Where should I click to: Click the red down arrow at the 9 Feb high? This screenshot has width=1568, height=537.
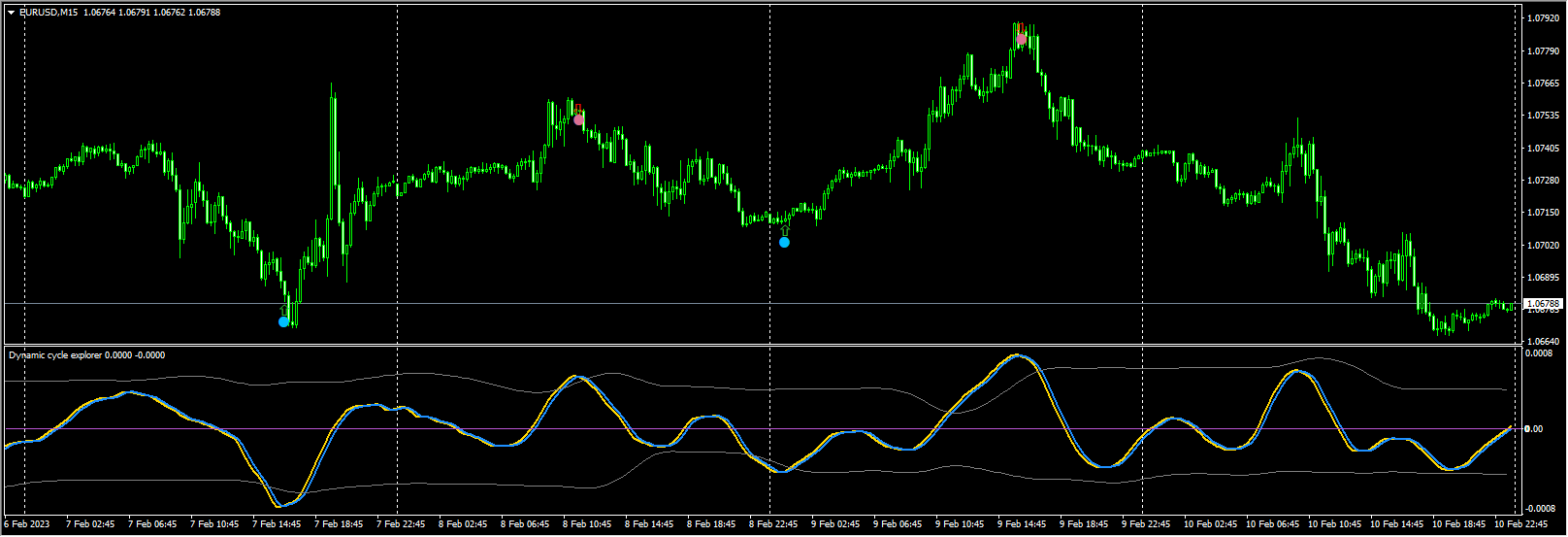click(1022, 27)
